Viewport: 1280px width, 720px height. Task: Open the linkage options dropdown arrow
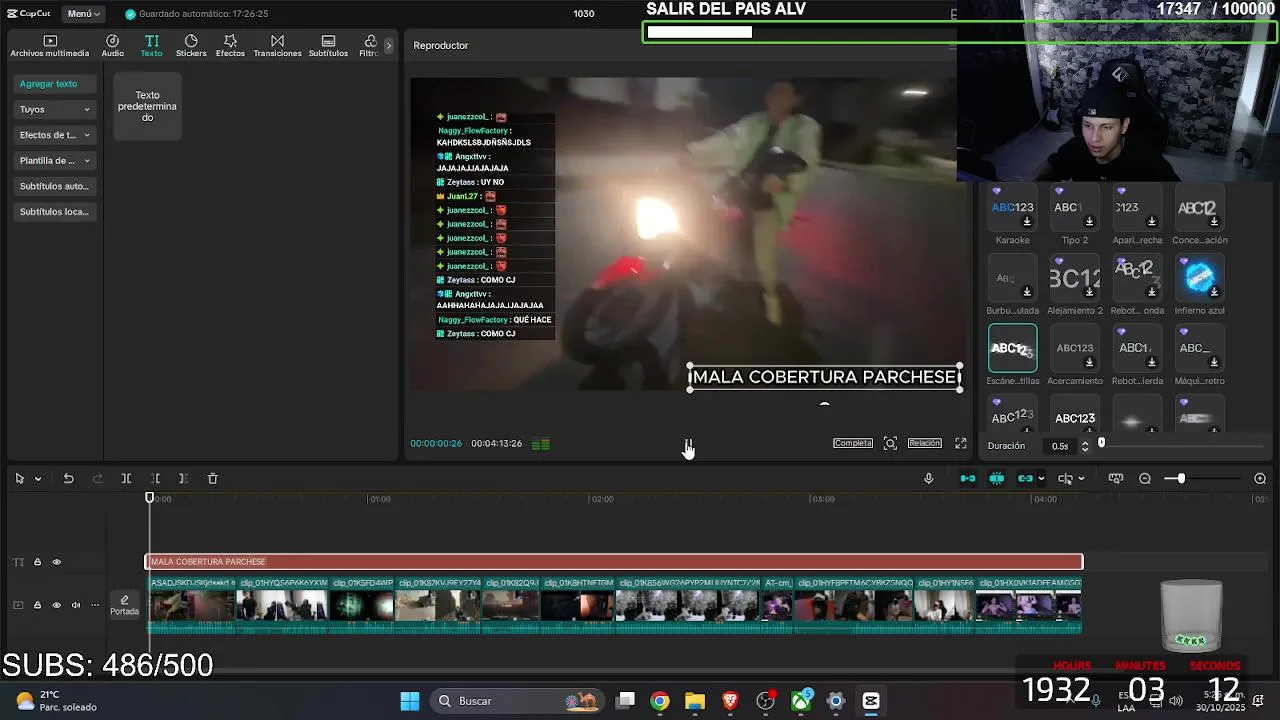pyautogui.click(x=1041, y=479)
